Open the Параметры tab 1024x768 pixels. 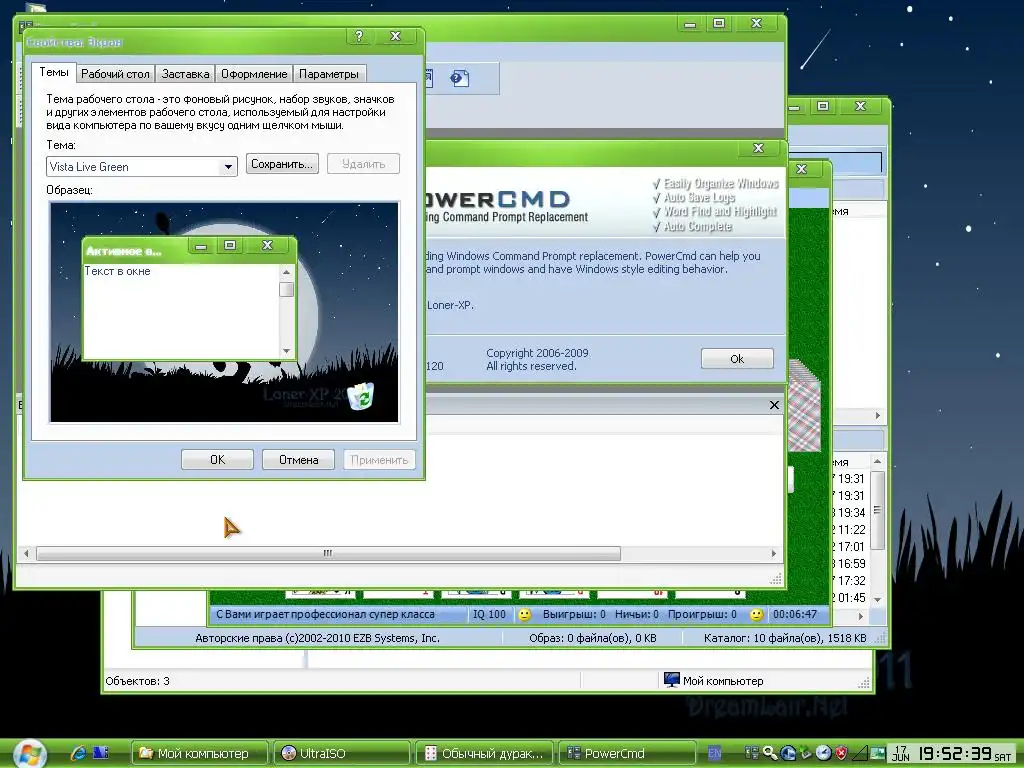pyautogui.click(x=328, y=74)
